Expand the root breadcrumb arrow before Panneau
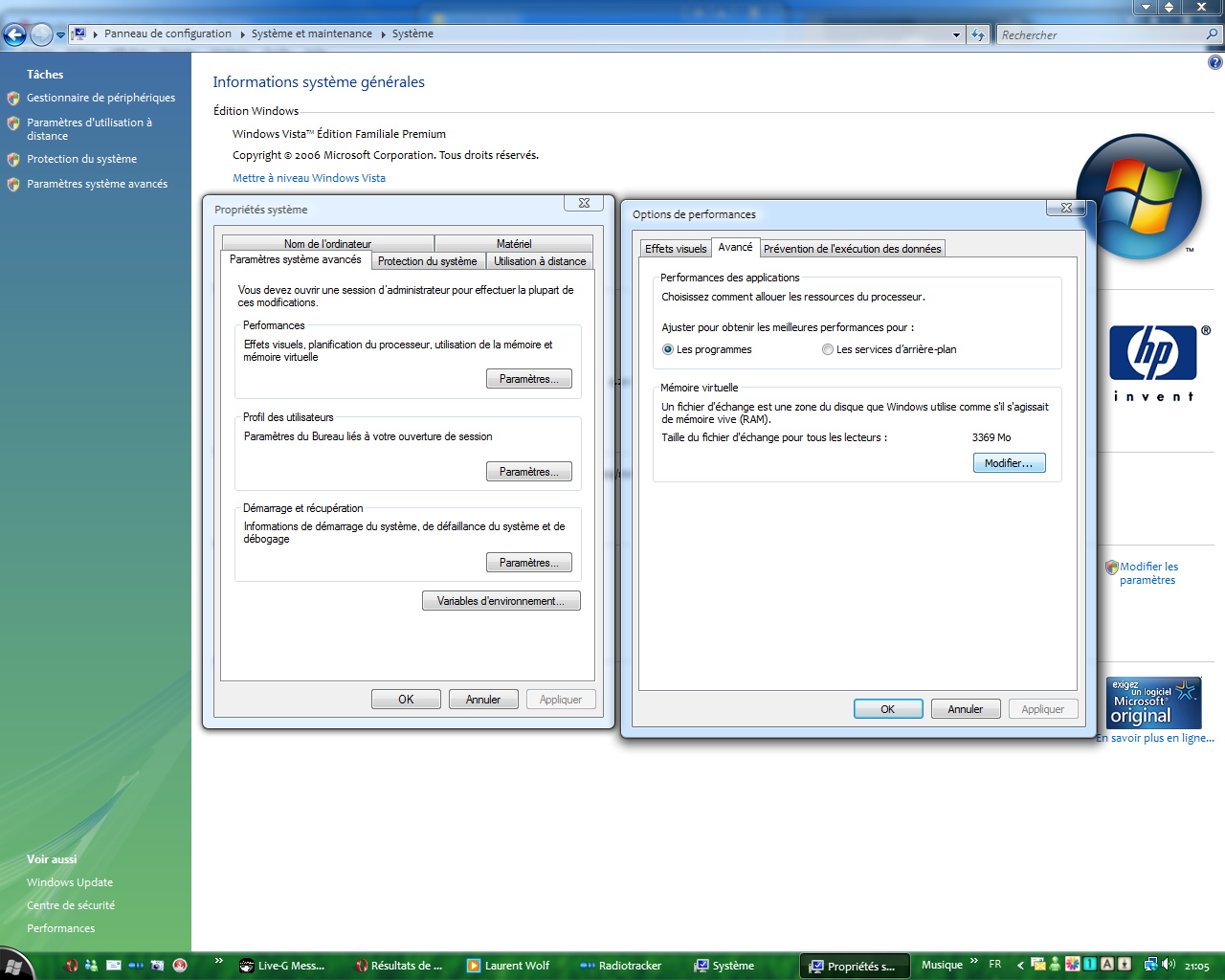This screenshot has height=980, width=1225. point(95,34)
